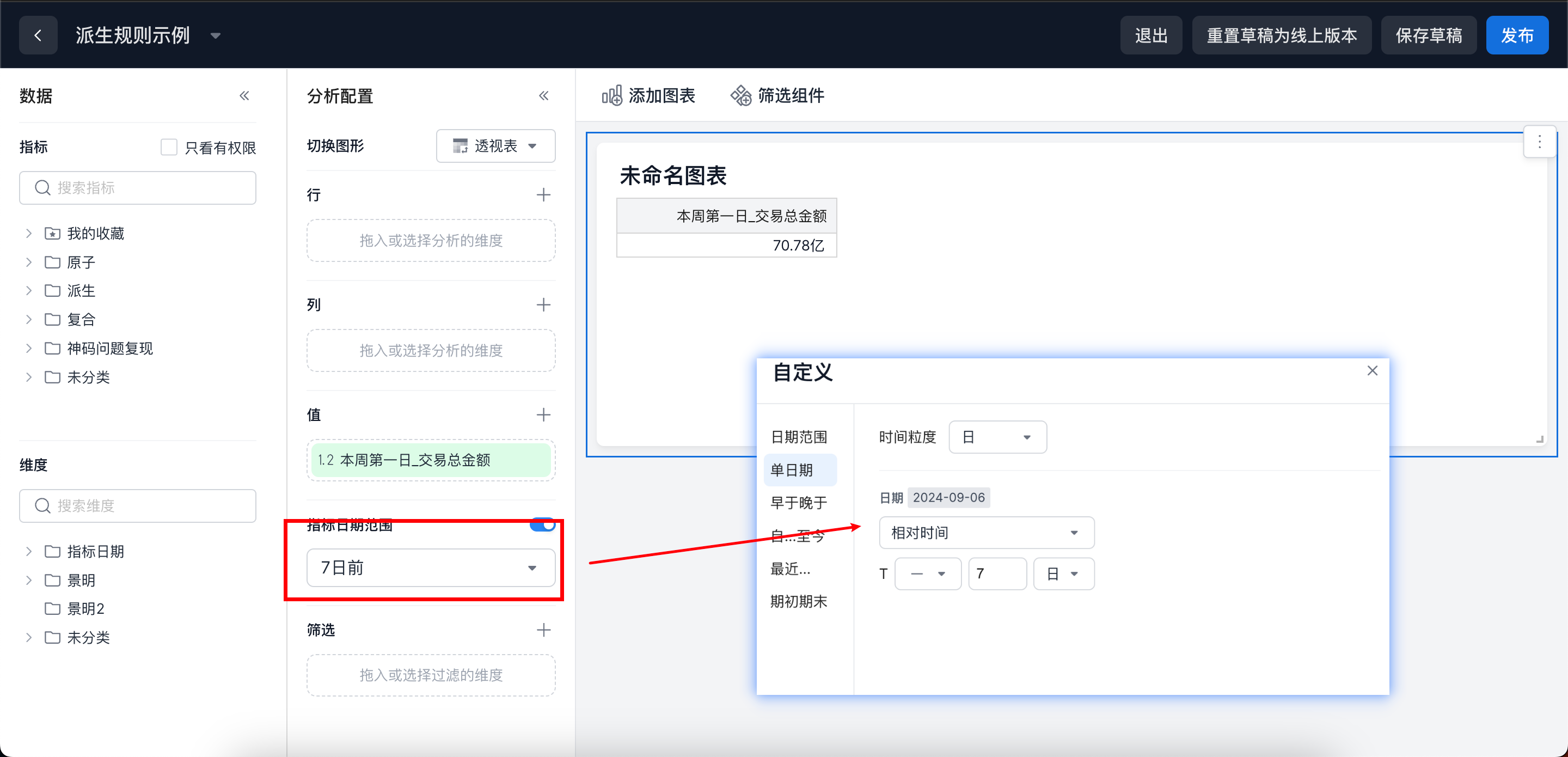Open chart three-dot more menu
This screenshot has width=1568, height=757.
(1539, 142)
